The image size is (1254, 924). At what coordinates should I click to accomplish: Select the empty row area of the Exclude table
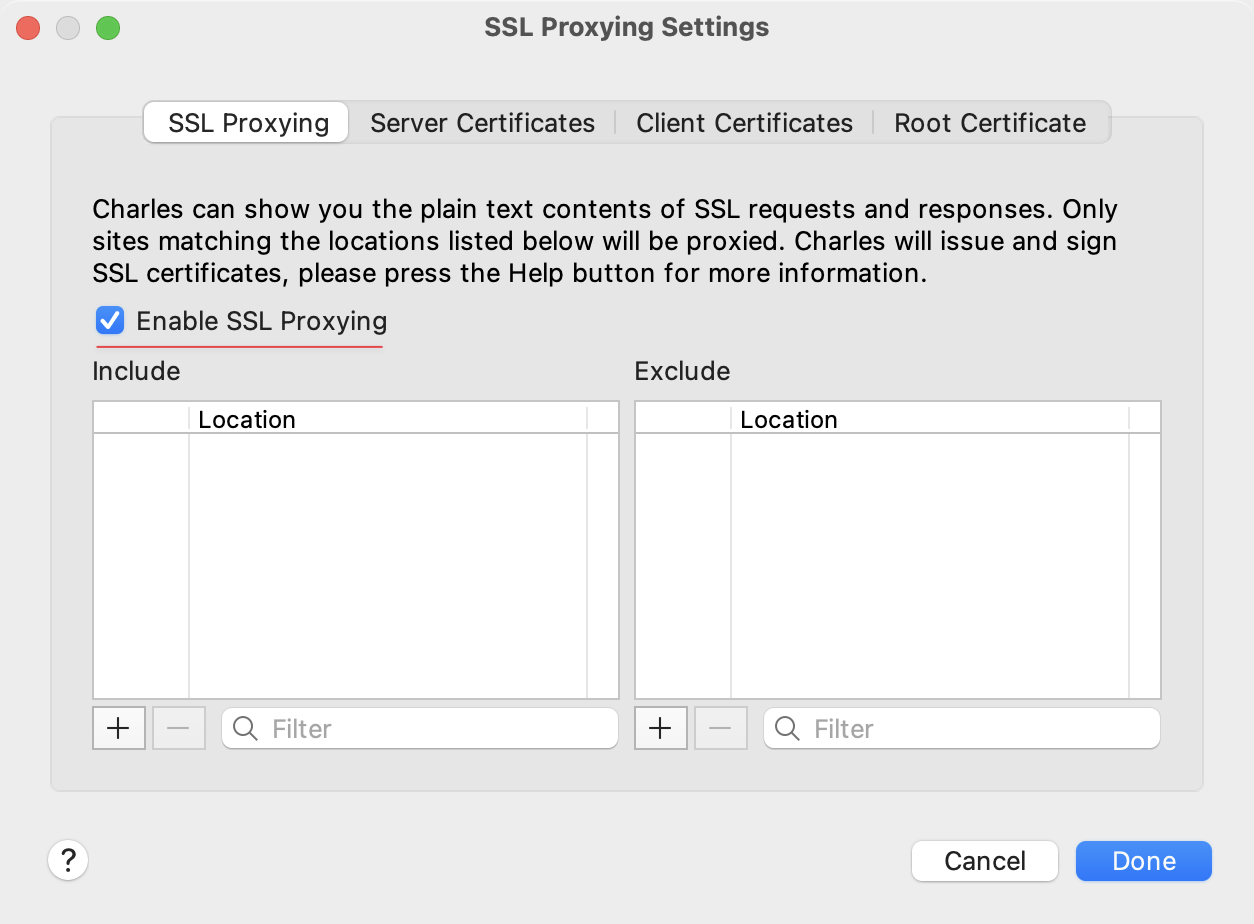pyautogui.click(x=897, y=560)
